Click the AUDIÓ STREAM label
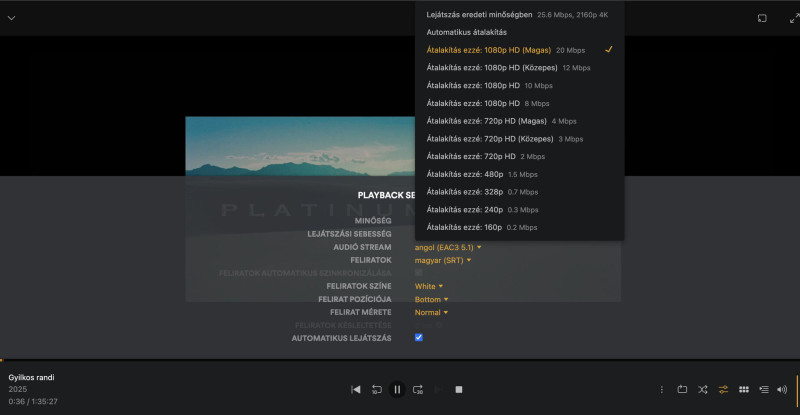800x415 pixels. pos(362,247)
